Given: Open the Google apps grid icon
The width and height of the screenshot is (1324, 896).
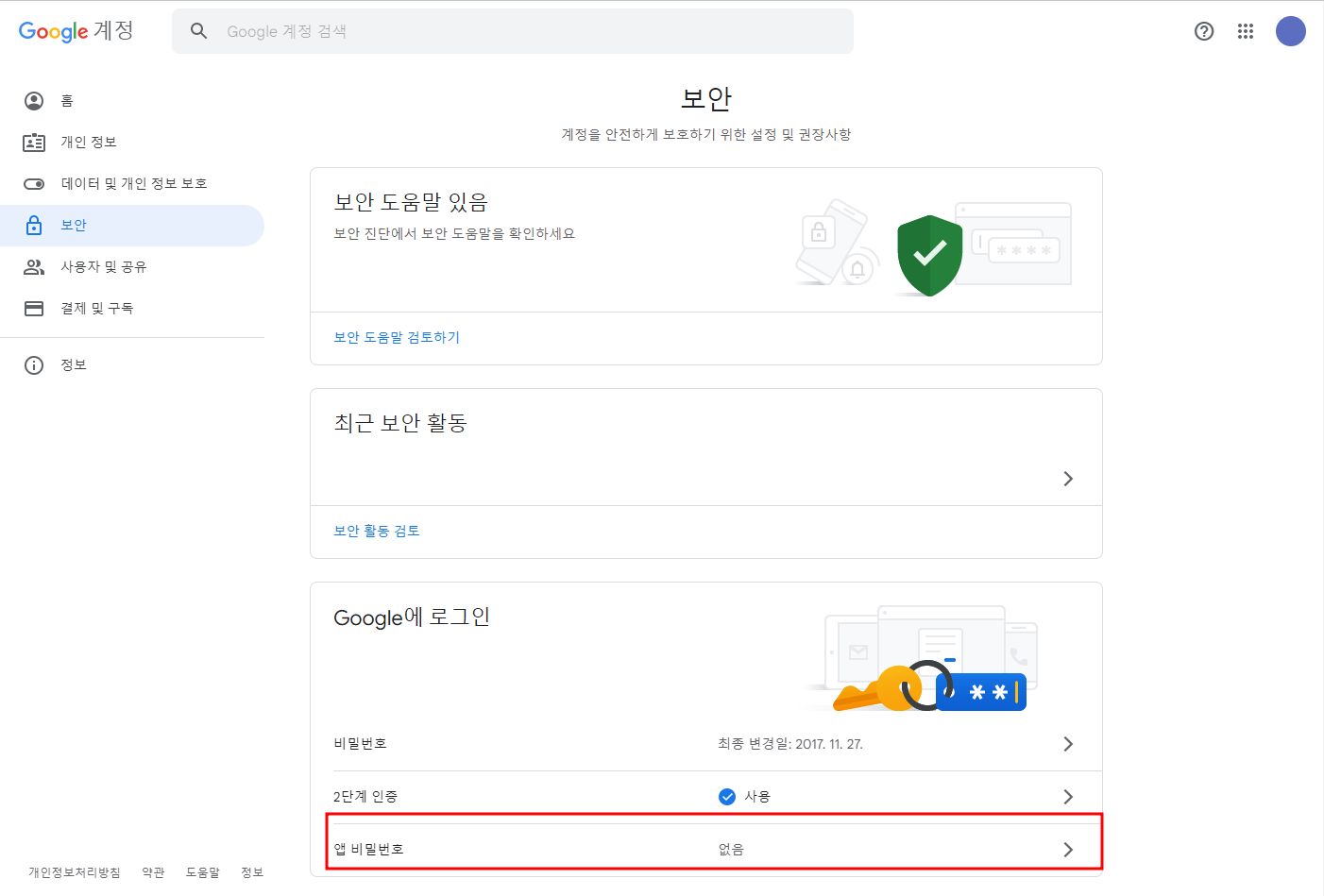Looking at the screenshot, I should click(x=1246, y=31).
